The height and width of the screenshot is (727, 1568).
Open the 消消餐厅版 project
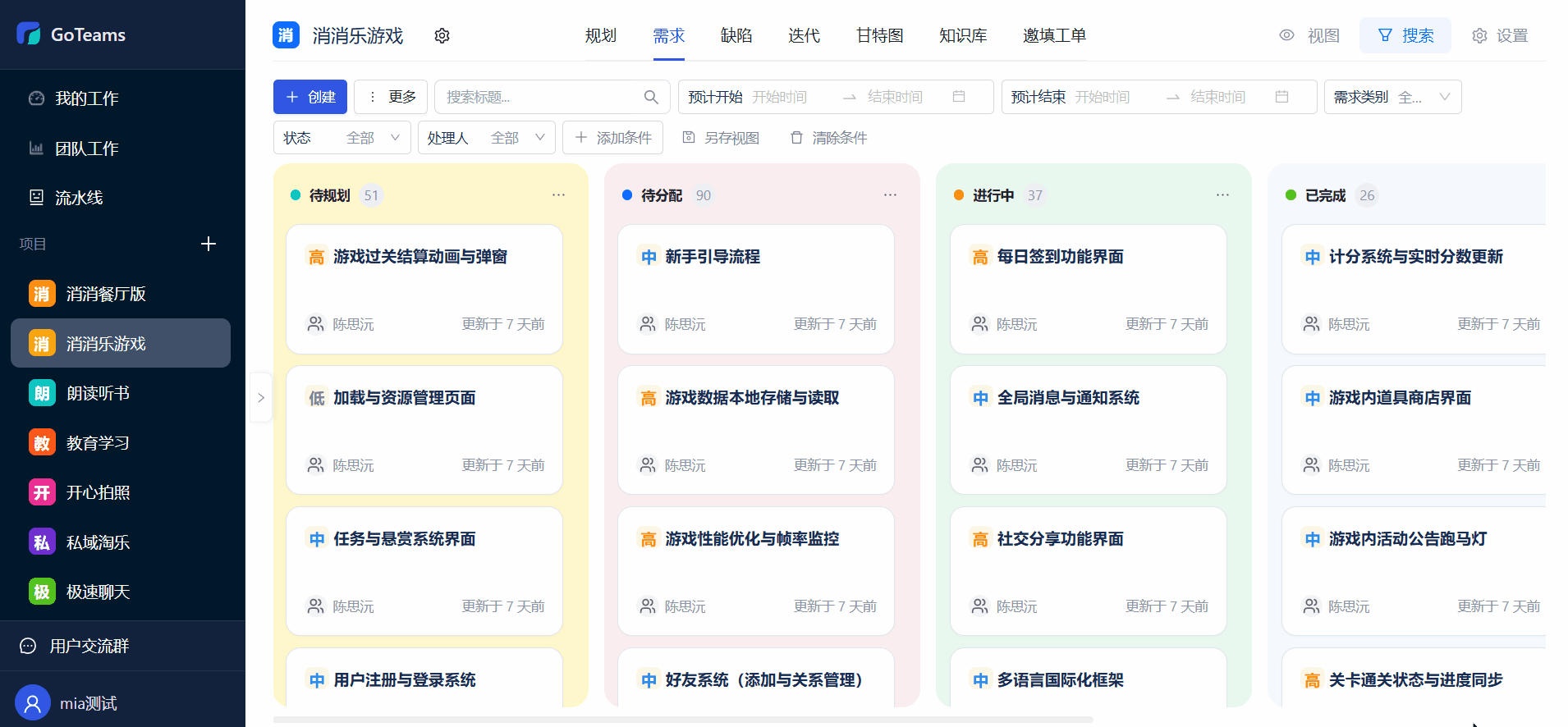(x=121, y=294)
